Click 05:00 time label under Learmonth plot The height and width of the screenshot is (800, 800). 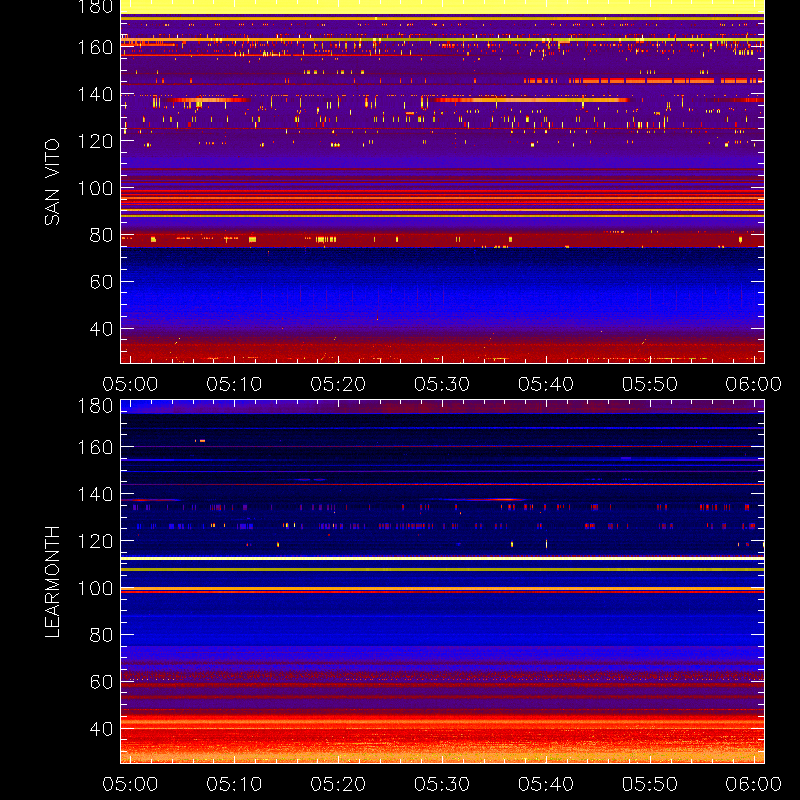pos(130,784)
